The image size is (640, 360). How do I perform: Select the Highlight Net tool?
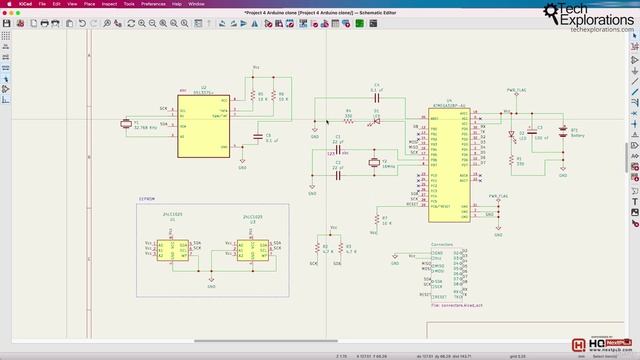(x=635, y=47)
